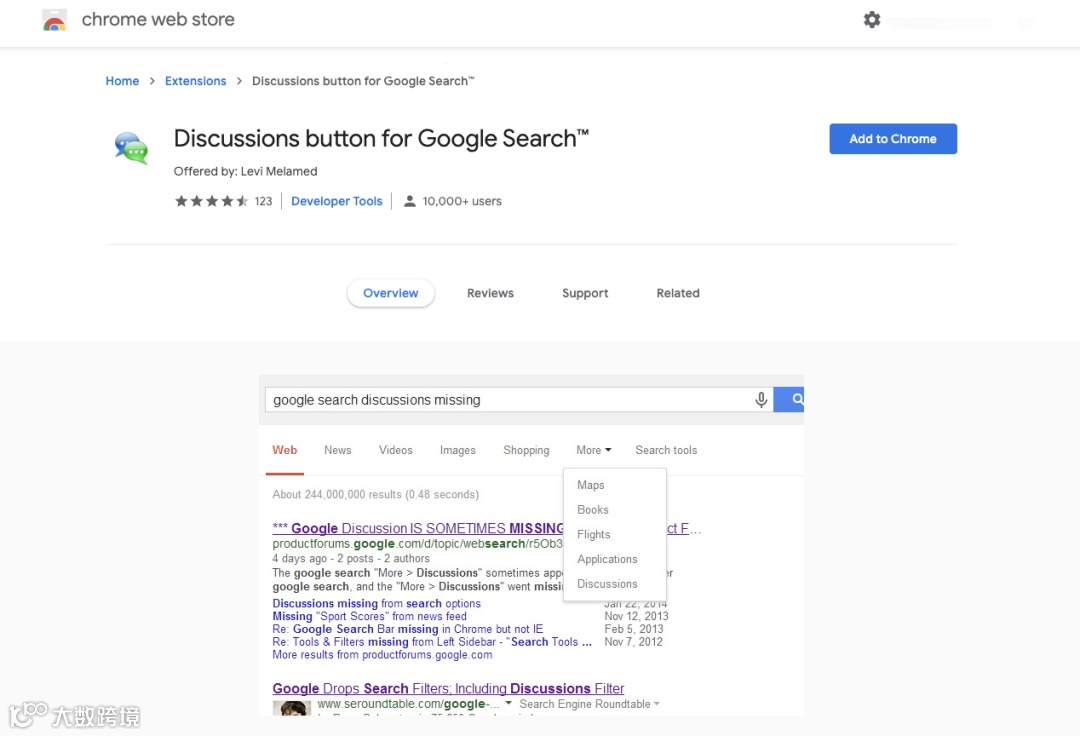Image resolution: width=1080 pixels, height=736 pixels.
Task: Open the Support tab
Action: tap(585, 293)
